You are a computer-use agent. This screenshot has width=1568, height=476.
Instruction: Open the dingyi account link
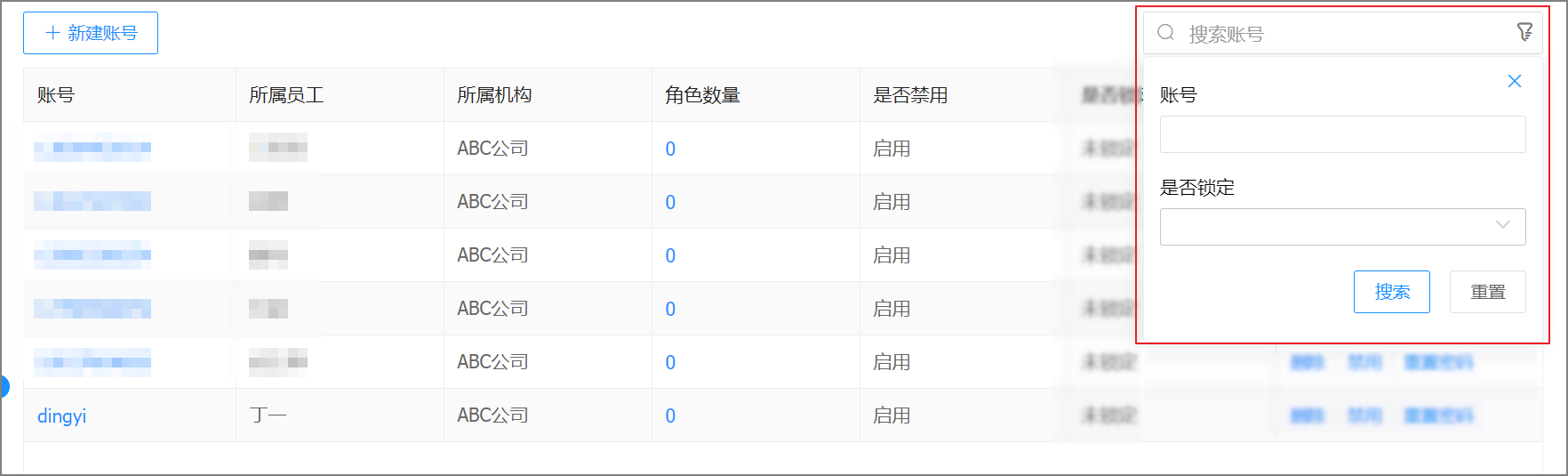[x=61, y=415]
